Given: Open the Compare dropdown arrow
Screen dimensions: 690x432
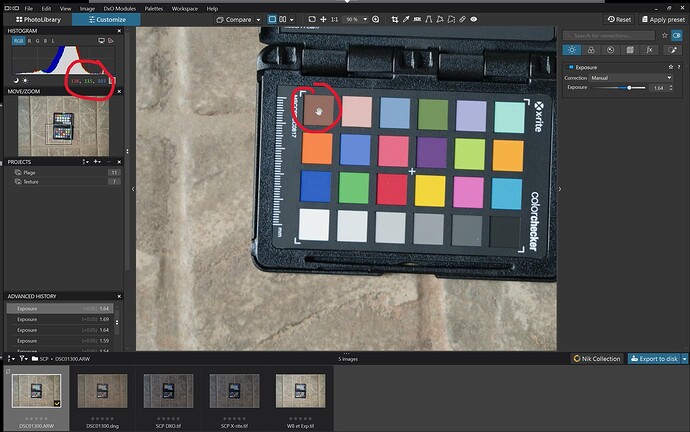Looking at the screenshot, I should point(259,19).
